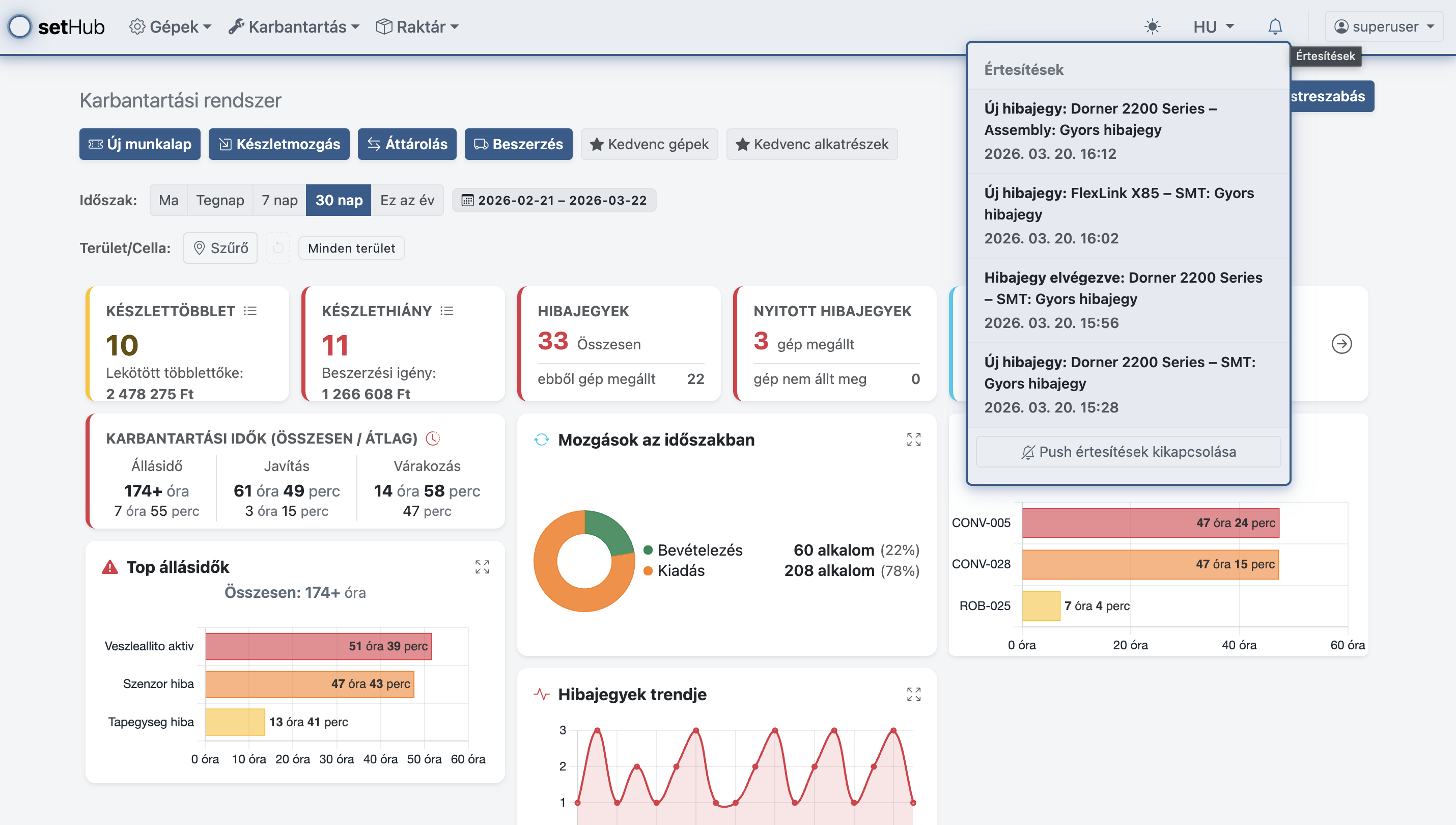Expand the Hibajegyek trendje chart
The width and height of the screenshot is (1456, 825).
click(913, 694)
